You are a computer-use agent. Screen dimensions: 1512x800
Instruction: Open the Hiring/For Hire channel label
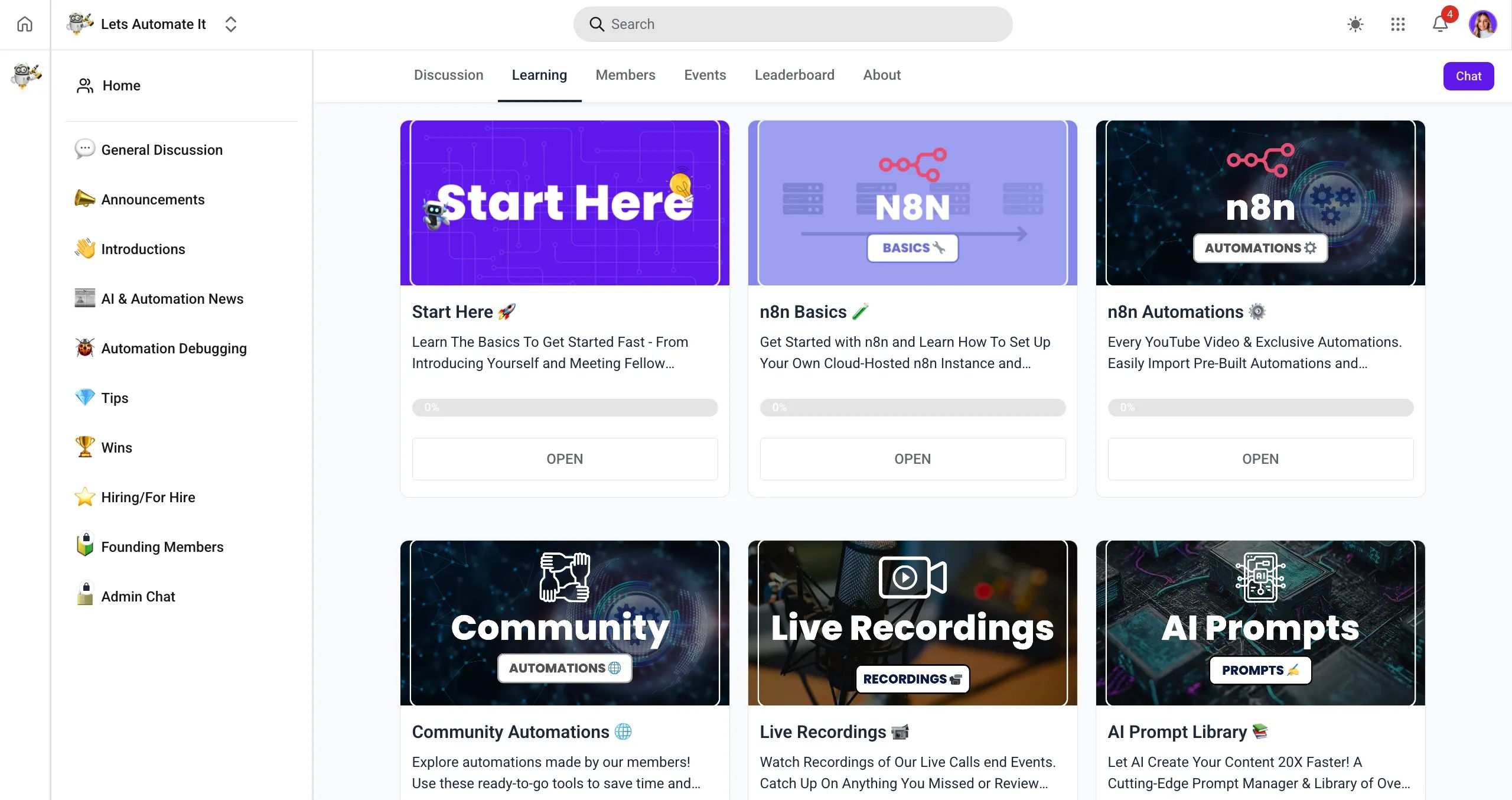click(x=148, y=497)
